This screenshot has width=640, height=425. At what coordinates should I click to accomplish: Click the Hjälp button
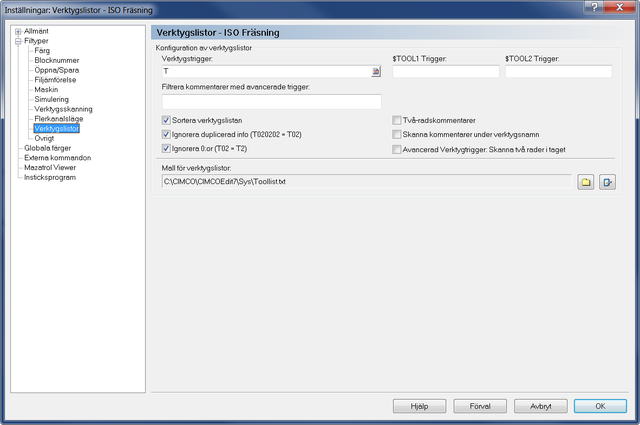[419, 406]
